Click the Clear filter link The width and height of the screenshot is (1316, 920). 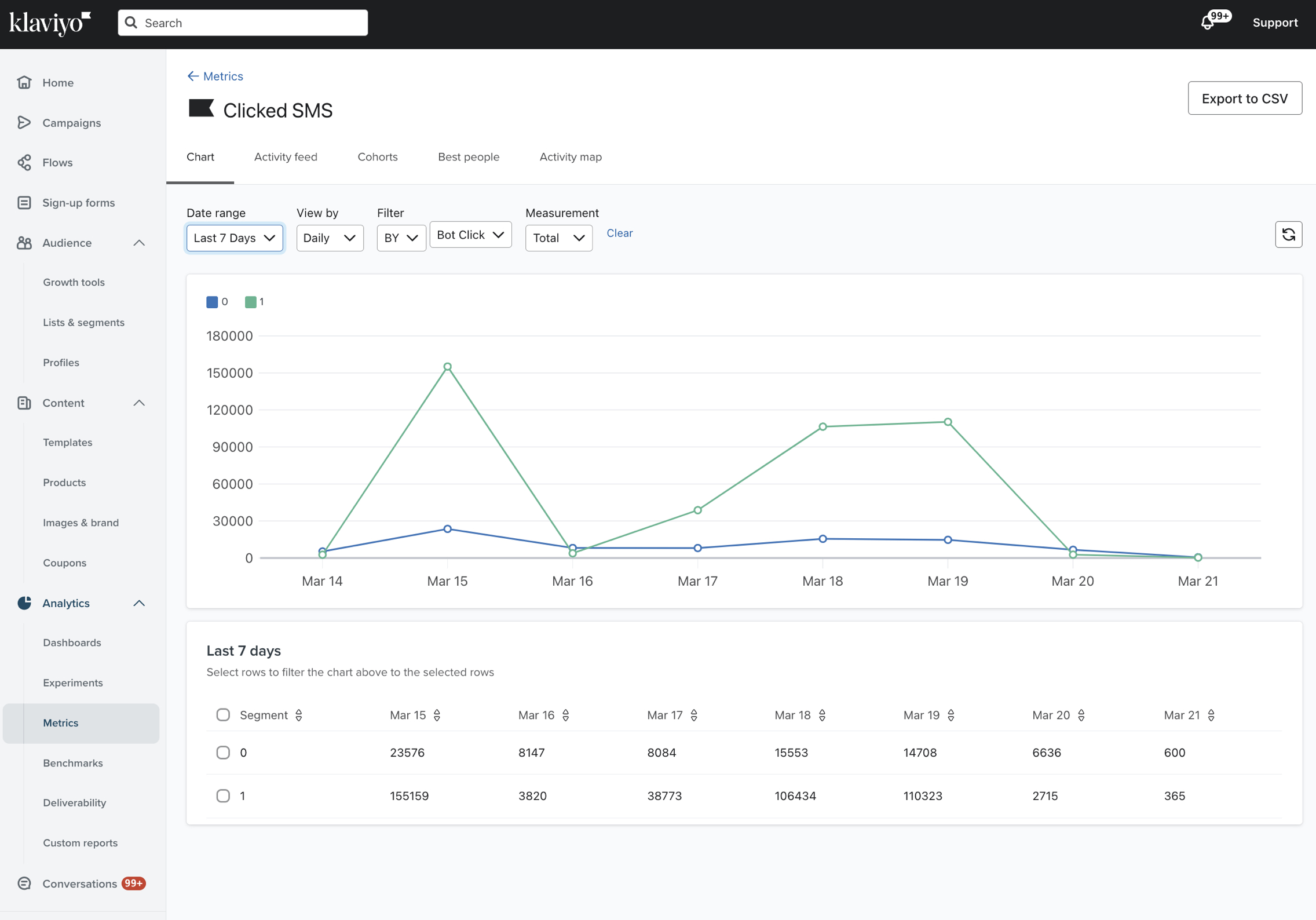point(619,233)
